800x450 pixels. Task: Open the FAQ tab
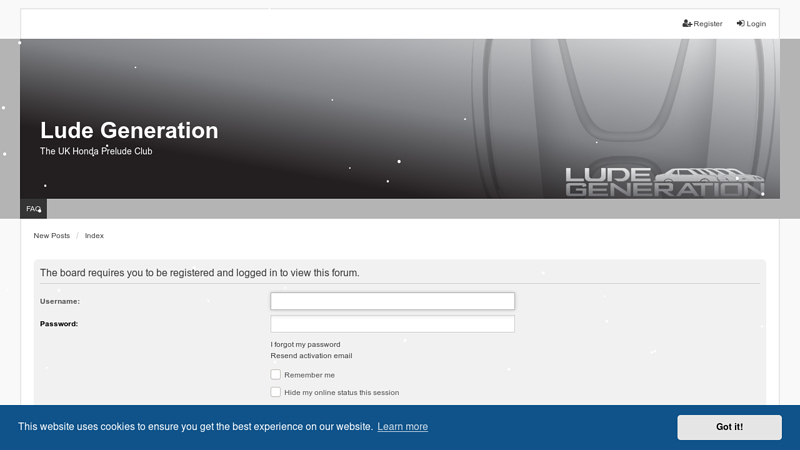[33, 209]
